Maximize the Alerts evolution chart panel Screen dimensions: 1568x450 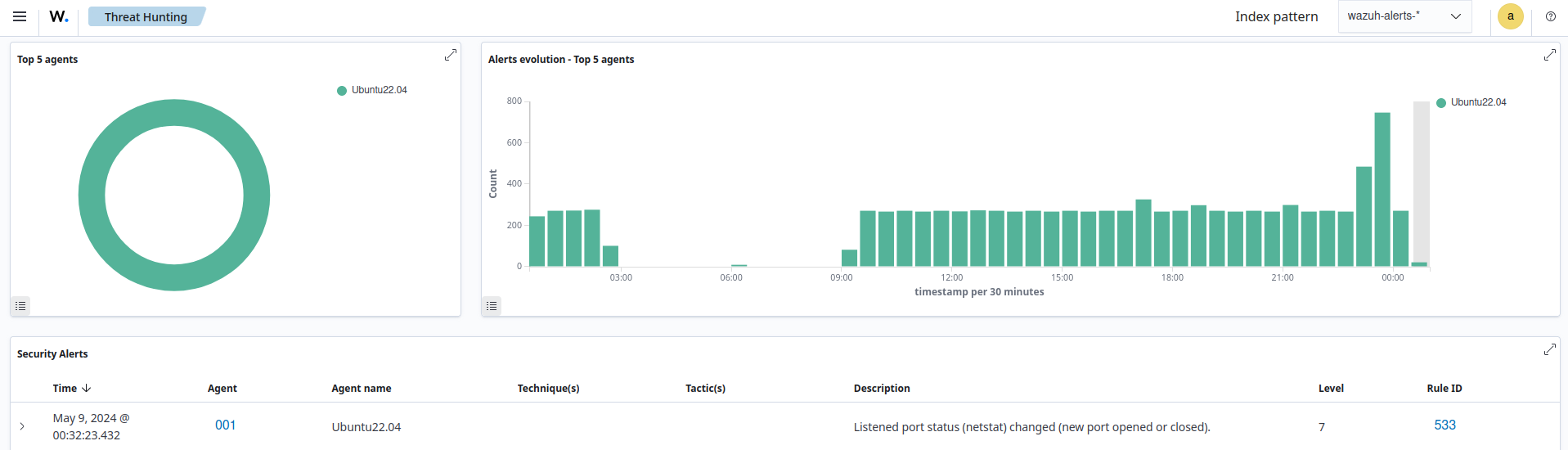coord(1549,55)
